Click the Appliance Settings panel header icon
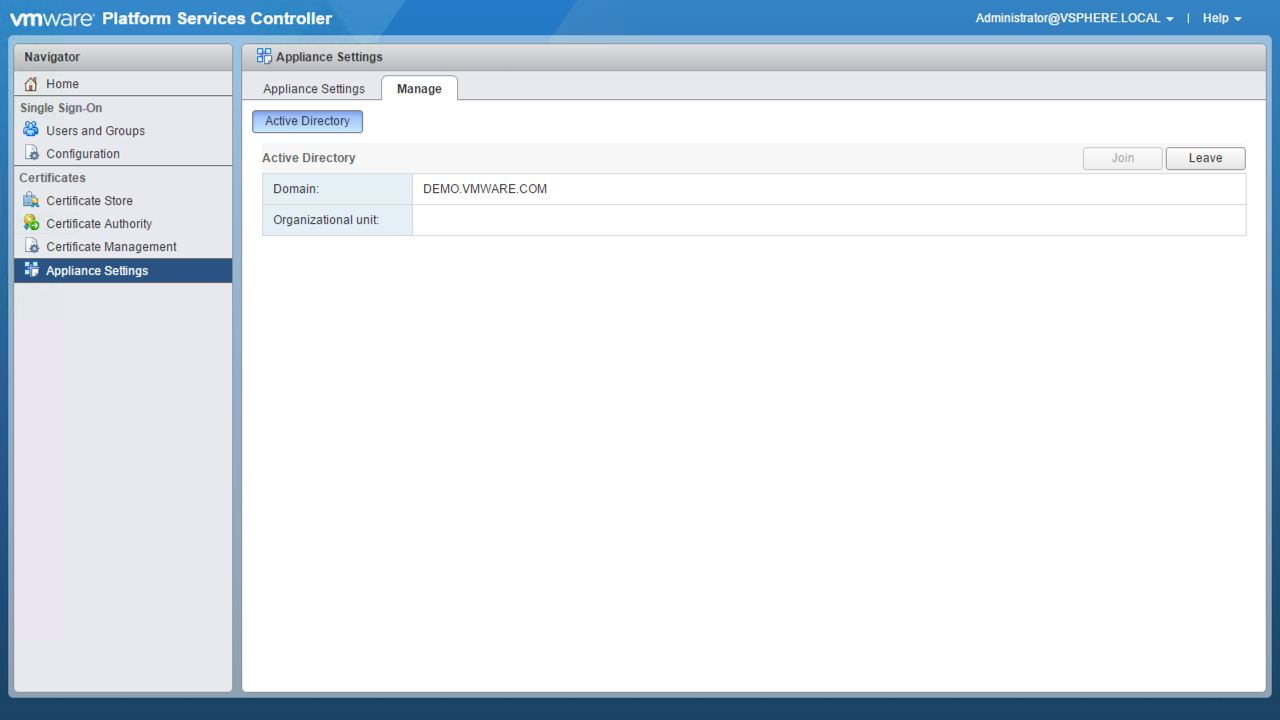Screen dimensions: 1280x720 tap(264, 56)
